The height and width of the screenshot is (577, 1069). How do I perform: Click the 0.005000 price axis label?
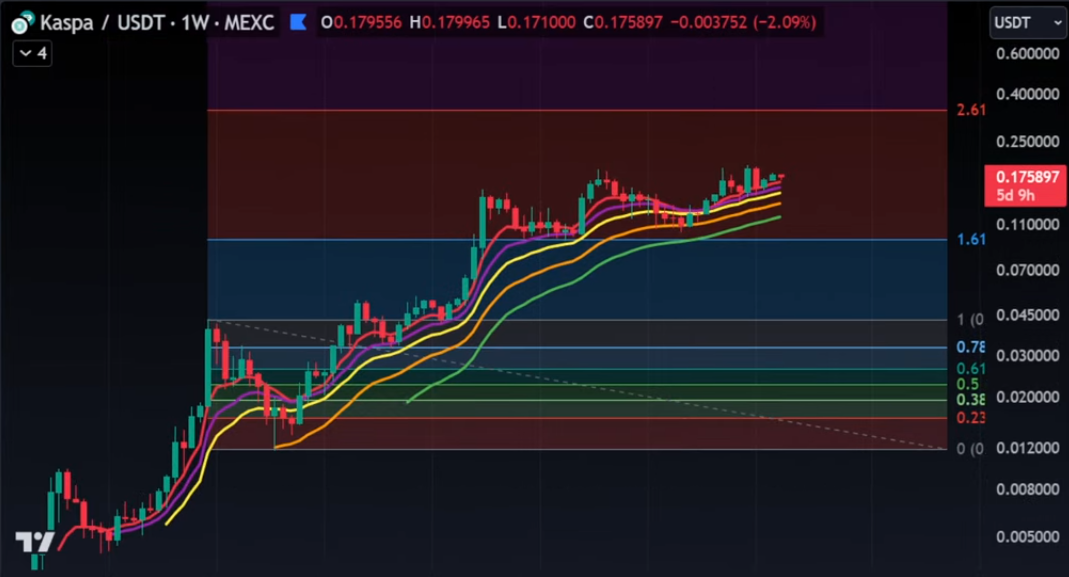coord(1027,537)
